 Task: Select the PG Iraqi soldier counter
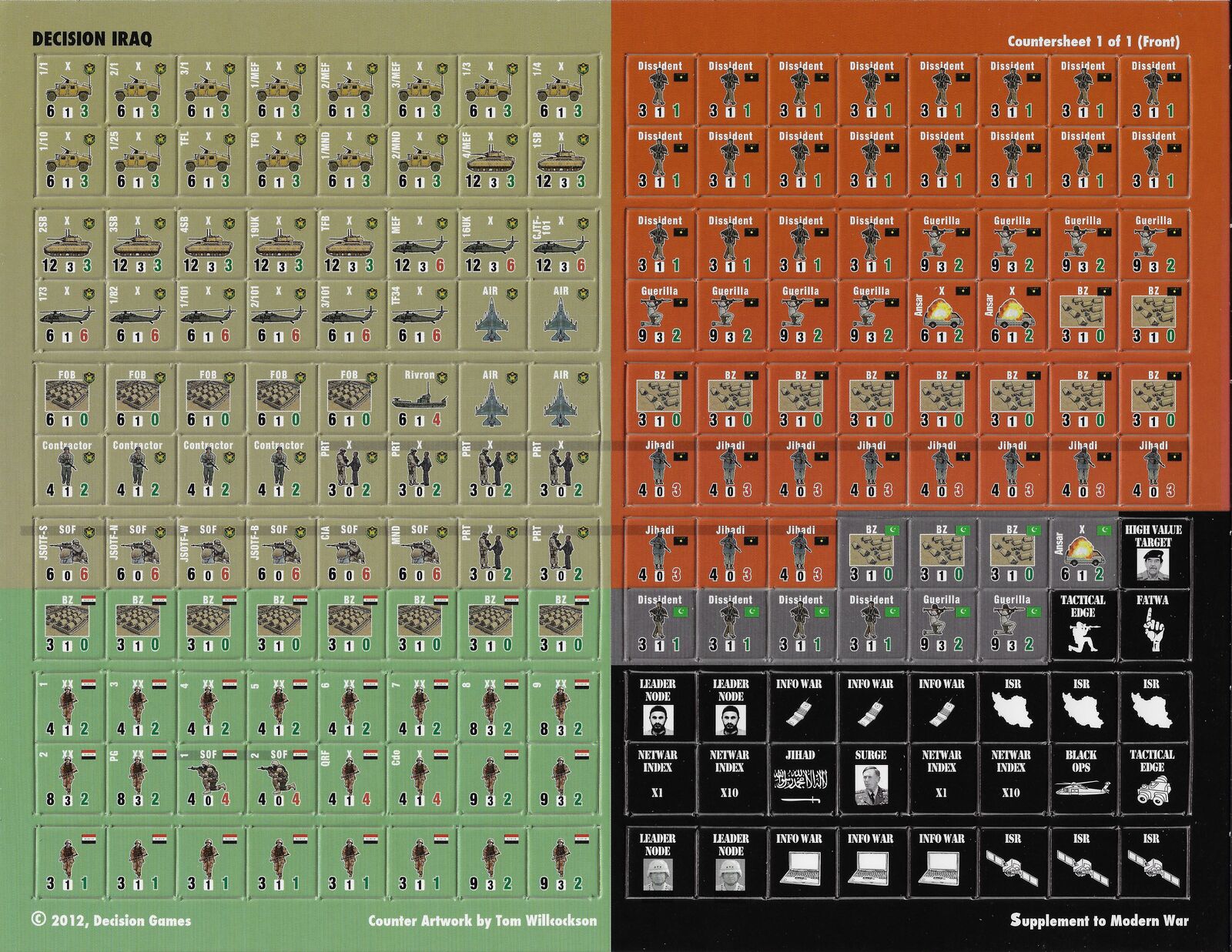(x=138, y=778)
